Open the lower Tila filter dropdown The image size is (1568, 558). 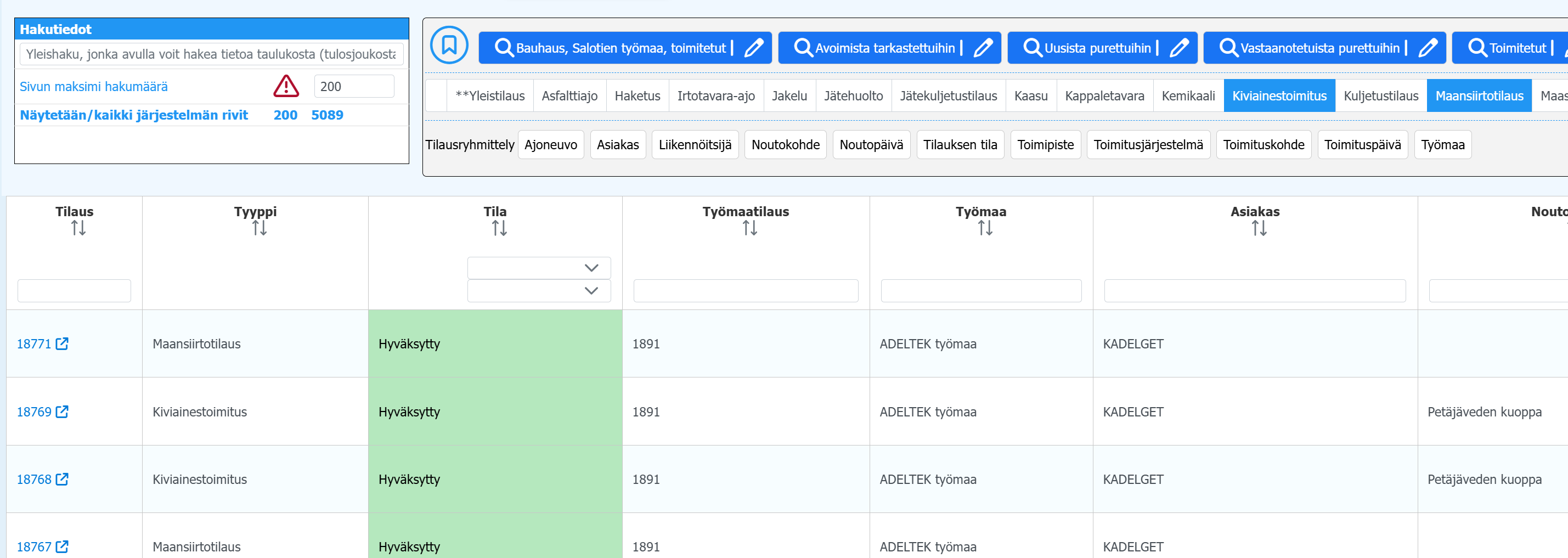539,290
